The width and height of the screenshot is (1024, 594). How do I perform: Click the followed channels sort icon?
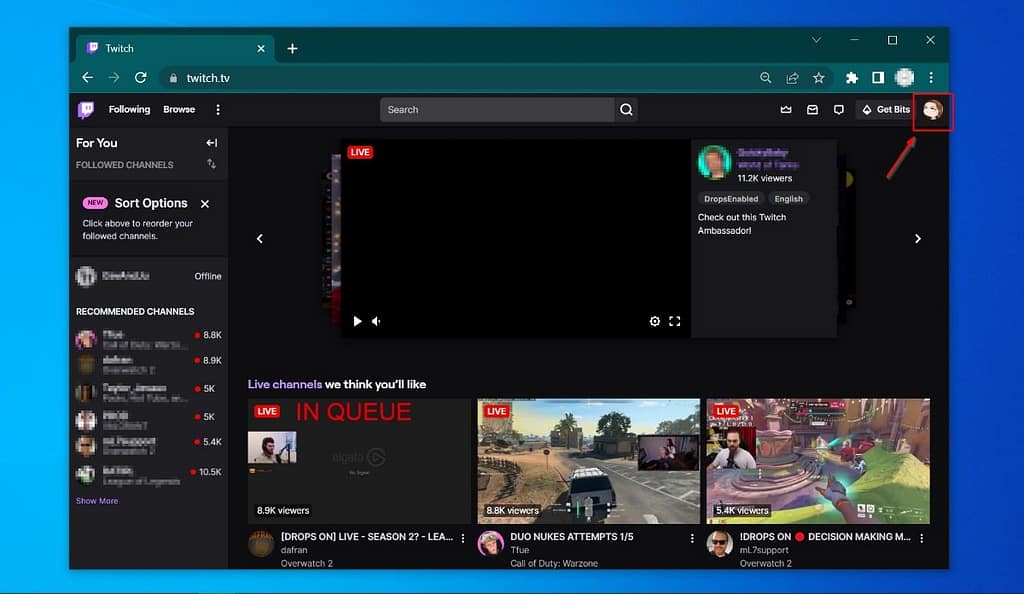pos(212,164)
